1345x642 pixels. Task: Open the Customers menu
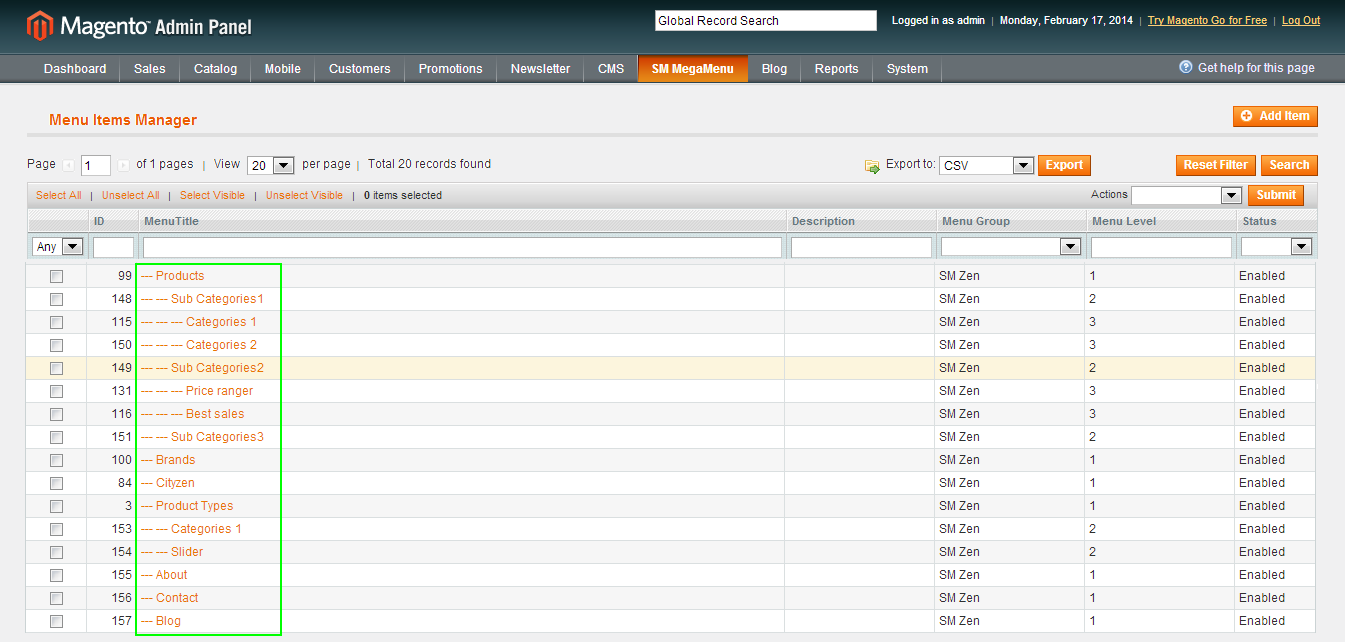click(359, 69)
